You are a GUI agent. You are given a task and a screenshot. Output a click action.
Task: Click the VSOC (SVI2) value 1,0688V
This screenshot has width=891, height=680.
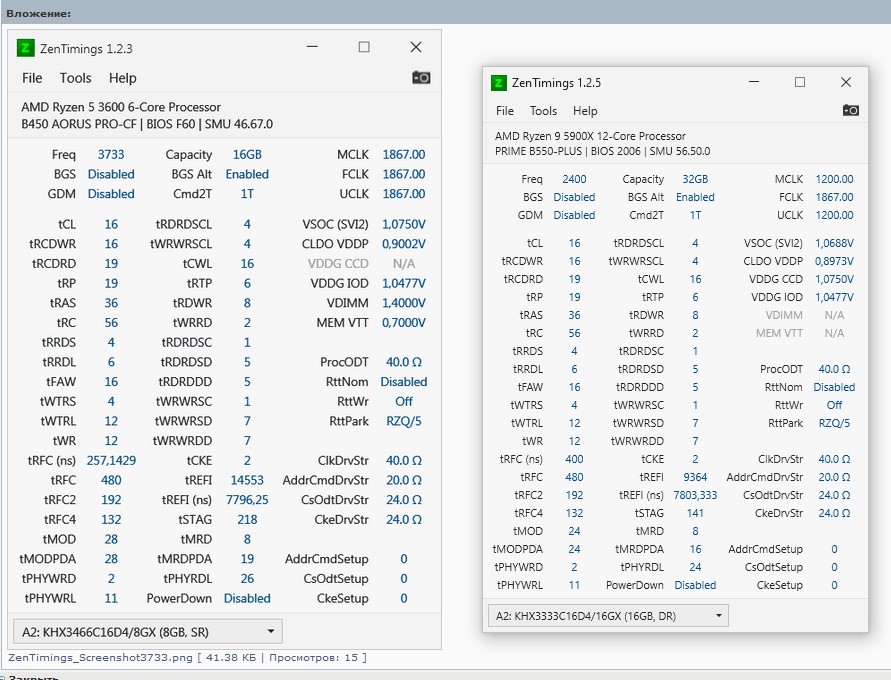(x=834, y=243)
